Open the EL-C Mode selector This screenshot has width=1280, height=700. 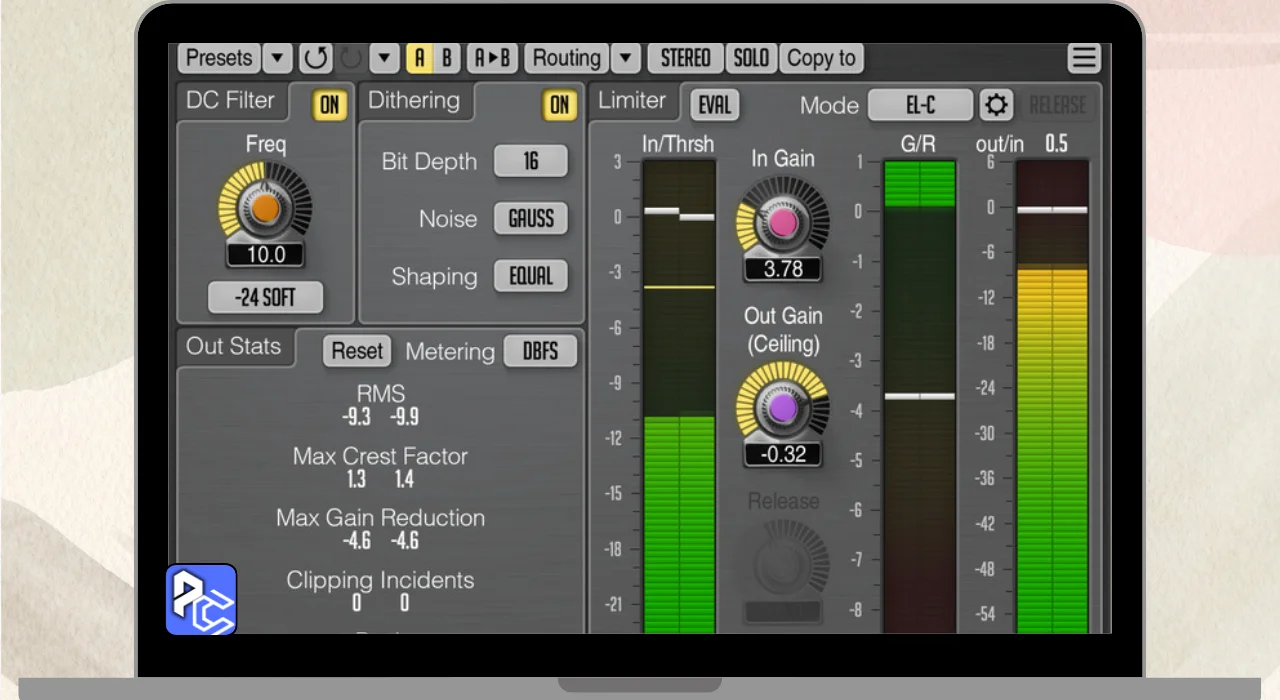(x=919, y=105)
